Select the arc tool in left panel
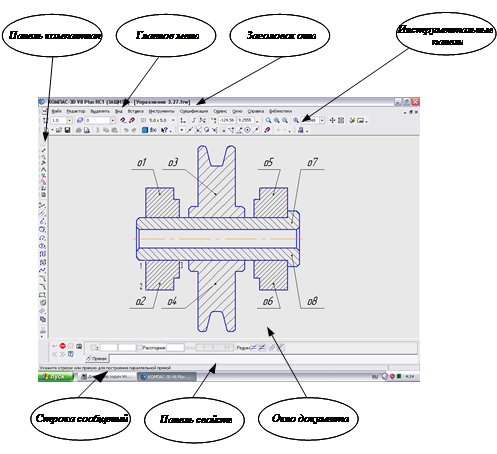Screen dimensions: 497x454 (x=43, y=238)
